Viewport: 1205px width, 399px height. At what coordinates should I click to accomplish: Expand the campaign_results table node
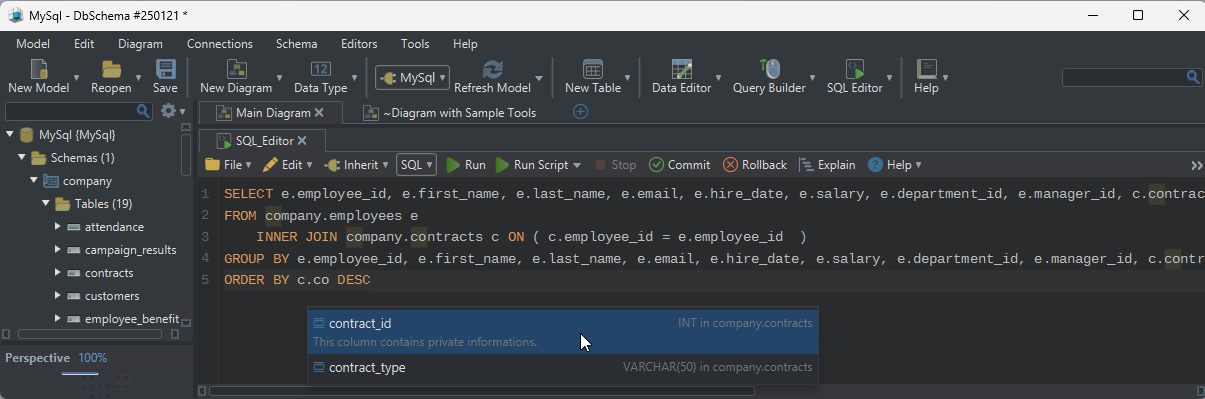(x=57, y=250)
